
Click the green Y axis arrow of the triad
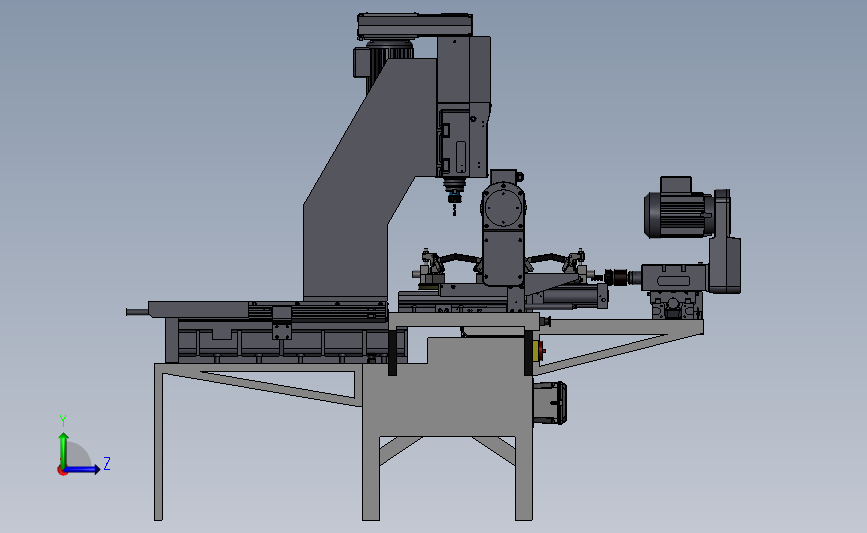pyautogui.click(x=63, y=450)
